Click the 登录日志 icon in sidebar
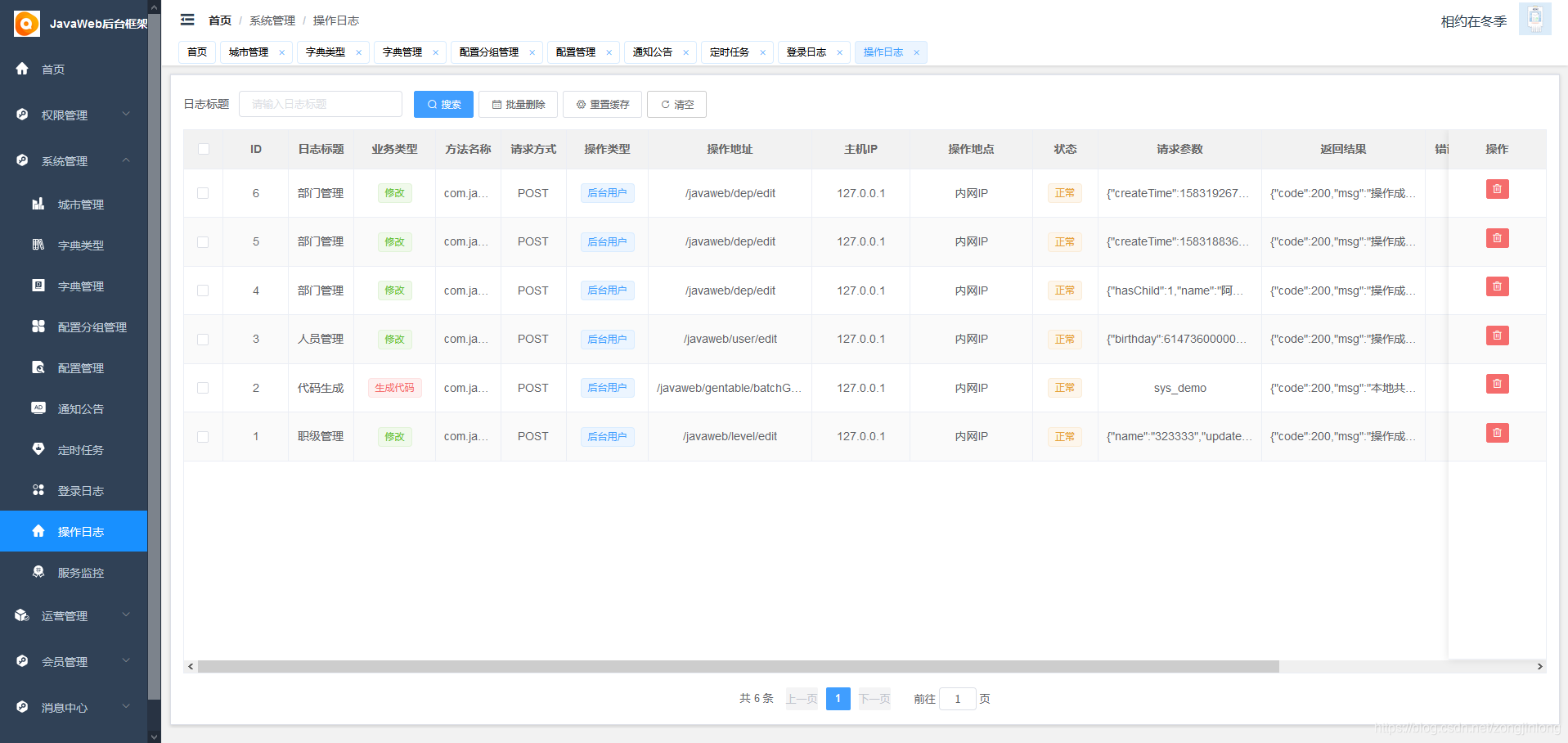Viewport: 1568px width, 743px height. (38, 490)
